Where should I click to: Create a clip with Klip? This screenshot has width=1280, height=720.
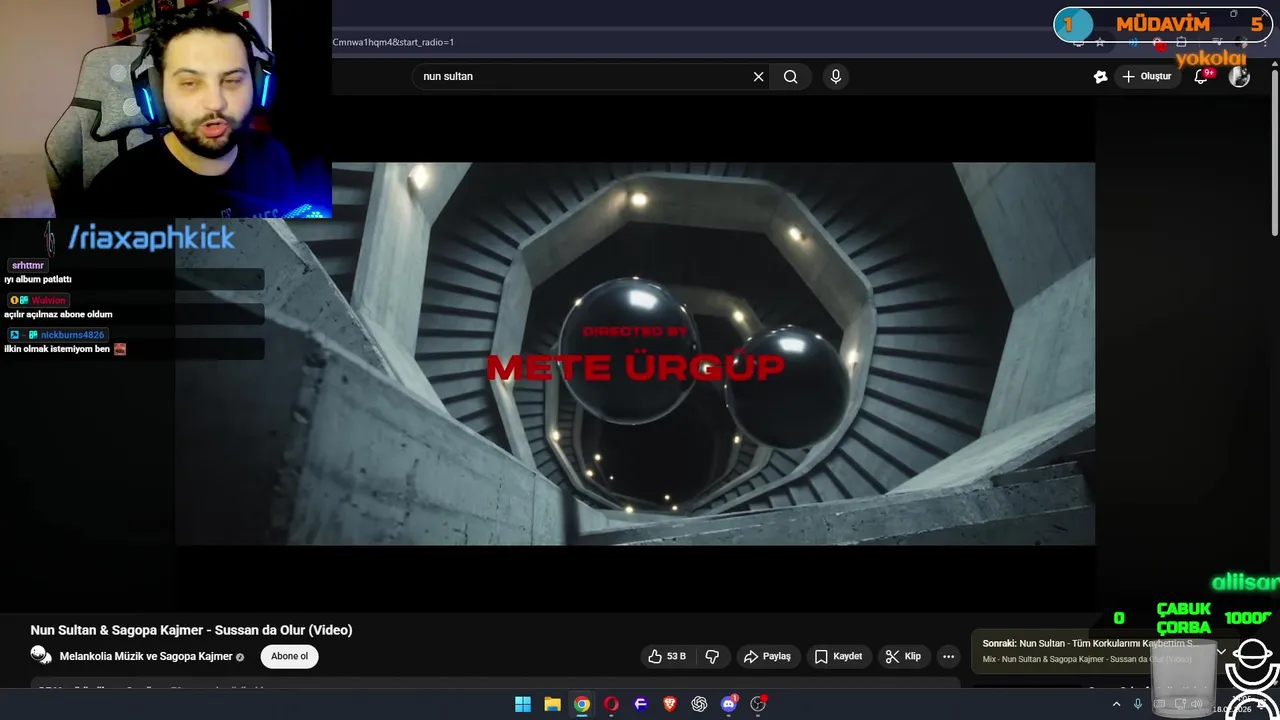pos(903,657)
